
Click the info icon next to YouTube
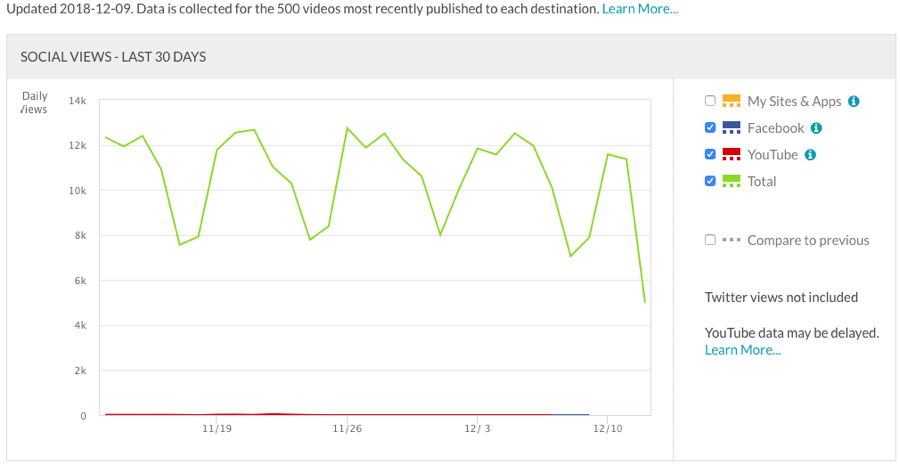pos(810,155)
